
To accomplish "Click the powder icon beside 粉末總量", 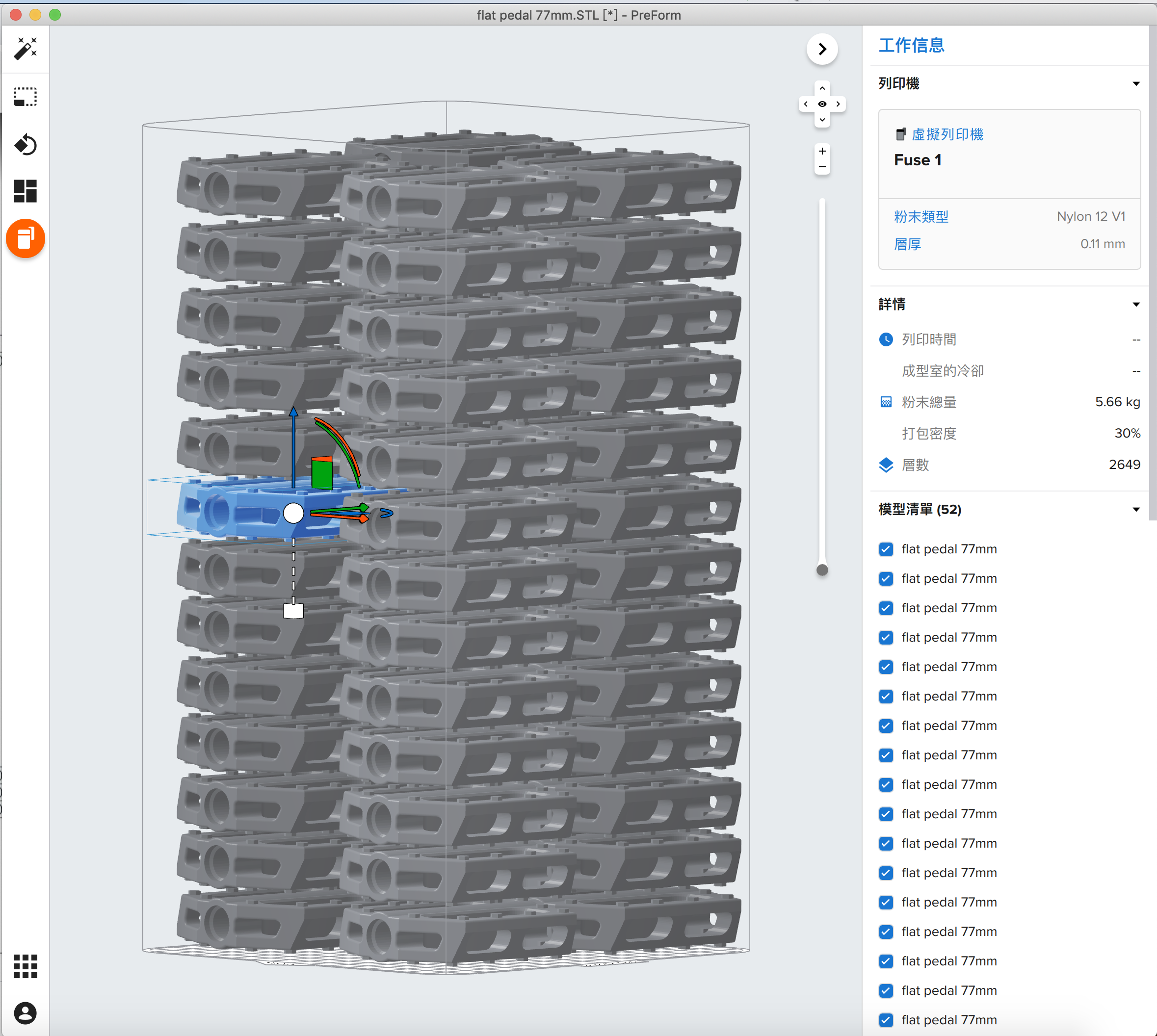I will pyautogui.click(x=886, y=402).
